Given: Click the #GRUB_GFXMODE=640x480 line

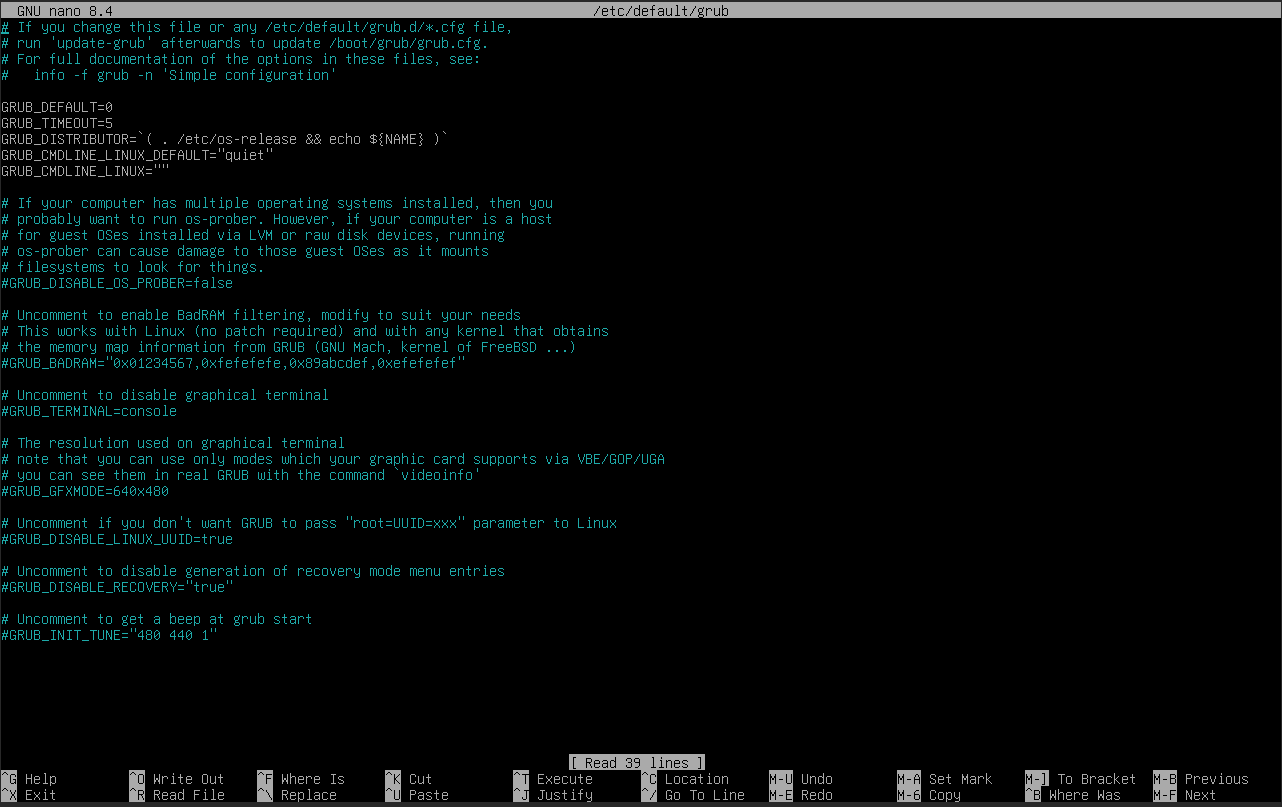Looking at the screenshot, I should pos(85,491).
